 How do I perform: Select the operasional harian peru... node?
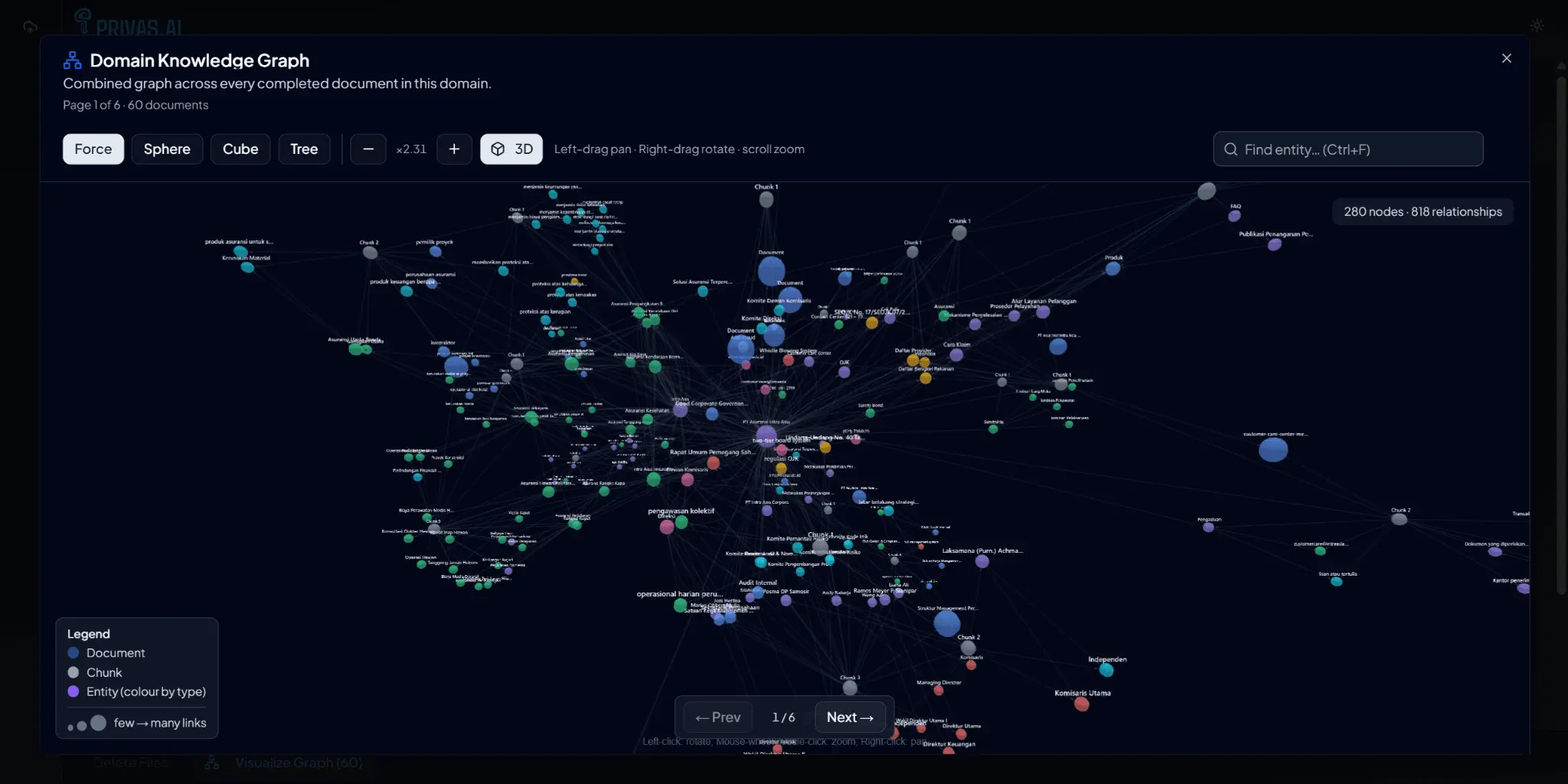coord(680,605)
